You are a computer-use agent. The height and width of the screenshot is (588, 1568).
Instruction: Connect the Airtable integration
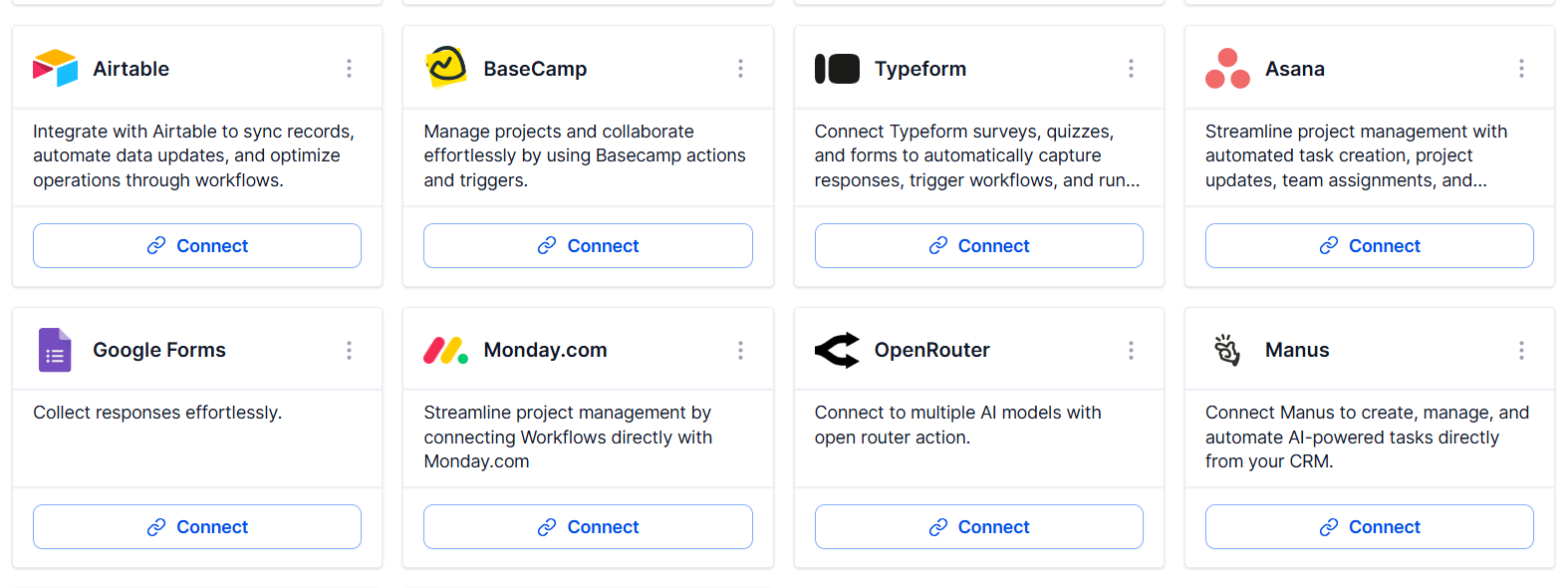tap(196, 245)
